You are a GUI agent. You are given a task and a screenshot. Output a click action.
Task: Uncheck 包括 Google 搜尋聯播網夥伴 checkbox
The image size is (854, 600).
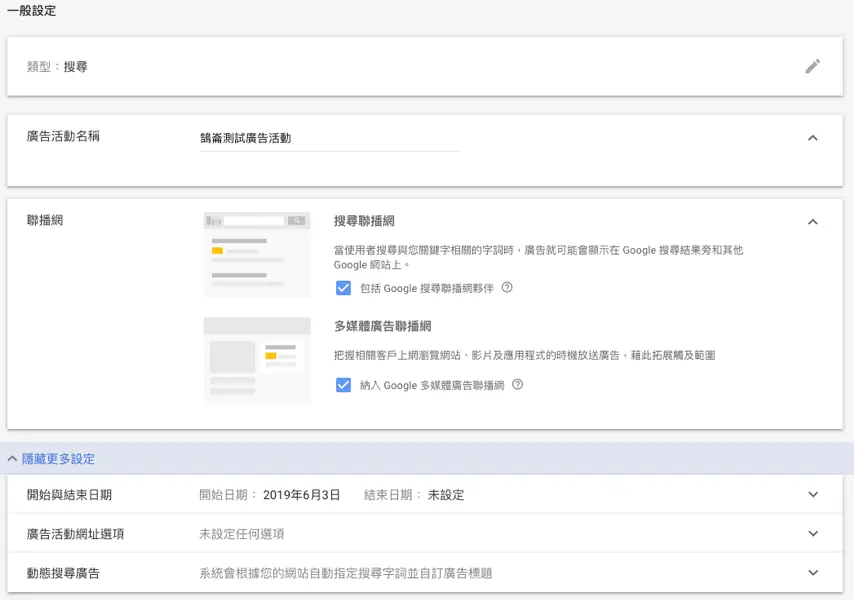click(x=343, y=288)
